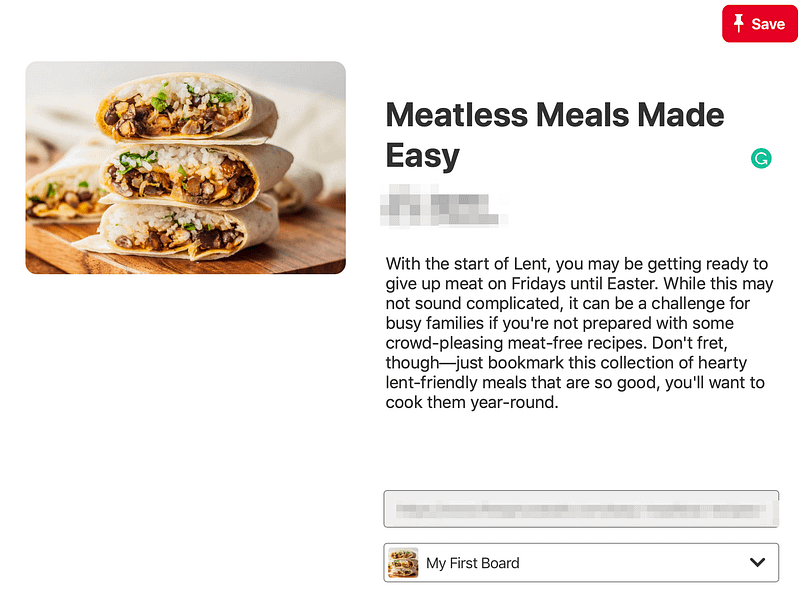Viewport: 800px width, 589px height.
Task: Expand board list with chevron arrow
Action: pos(758,562)
